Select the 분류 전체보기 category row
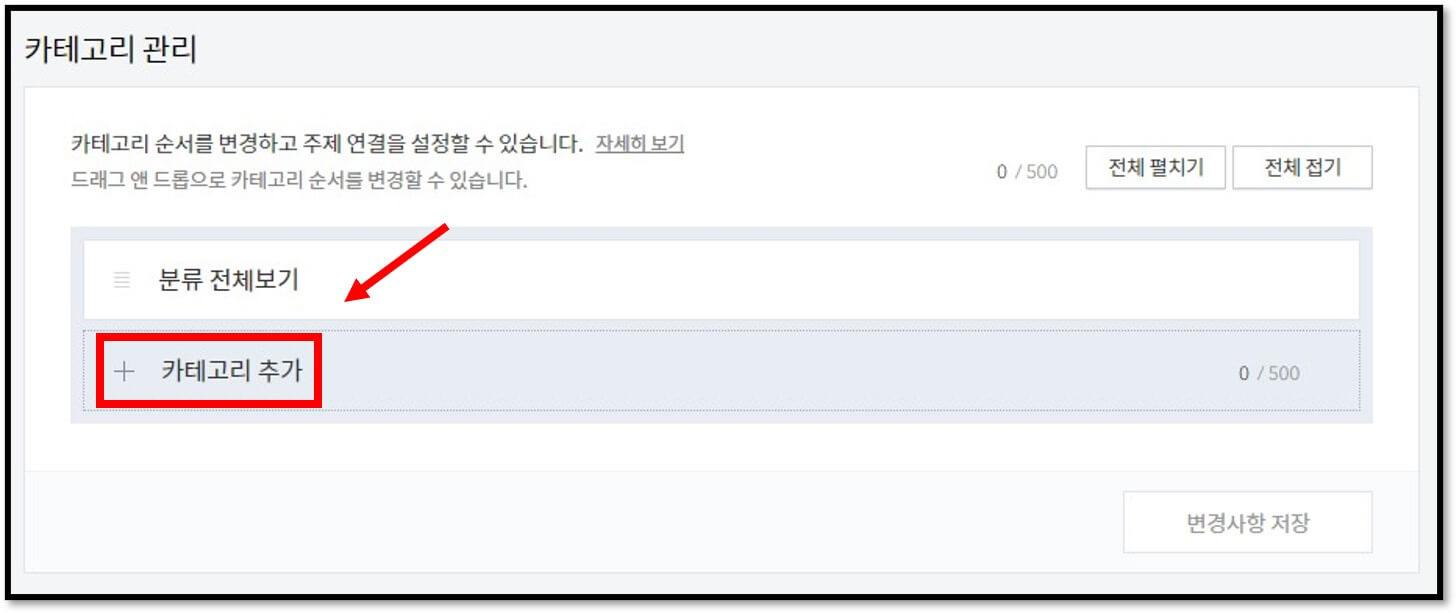 coord(721,280)
